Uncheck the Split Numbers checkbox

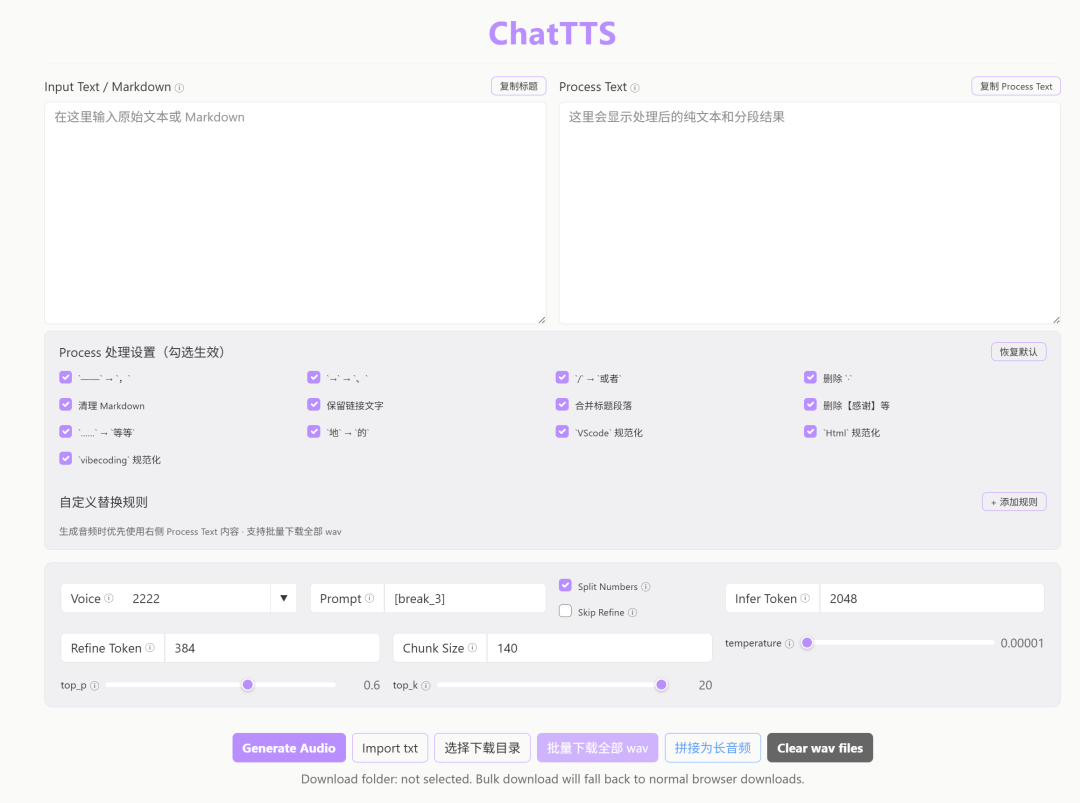tap(565, 585)
